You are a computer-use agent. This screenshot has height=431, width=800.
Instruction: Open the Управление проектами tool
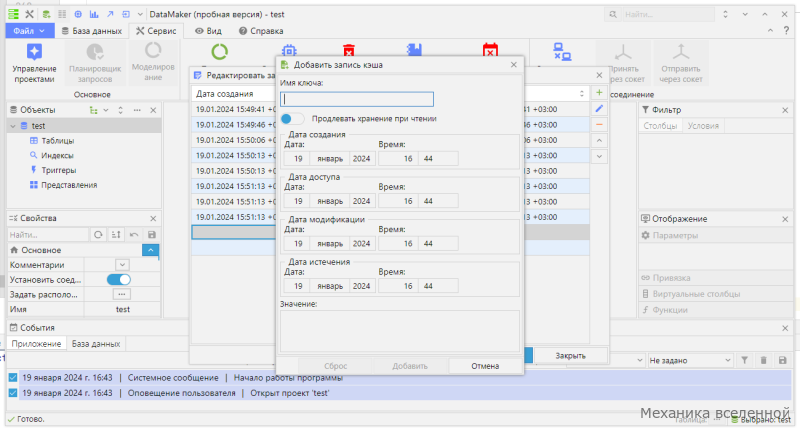(34, 63)
